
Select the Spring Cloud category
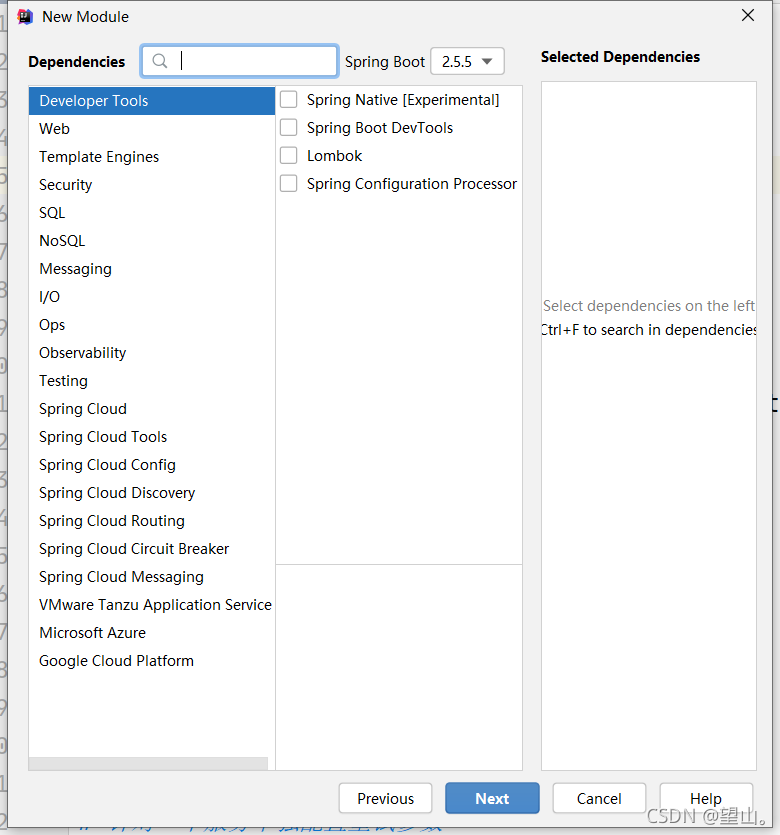(152, 409)
